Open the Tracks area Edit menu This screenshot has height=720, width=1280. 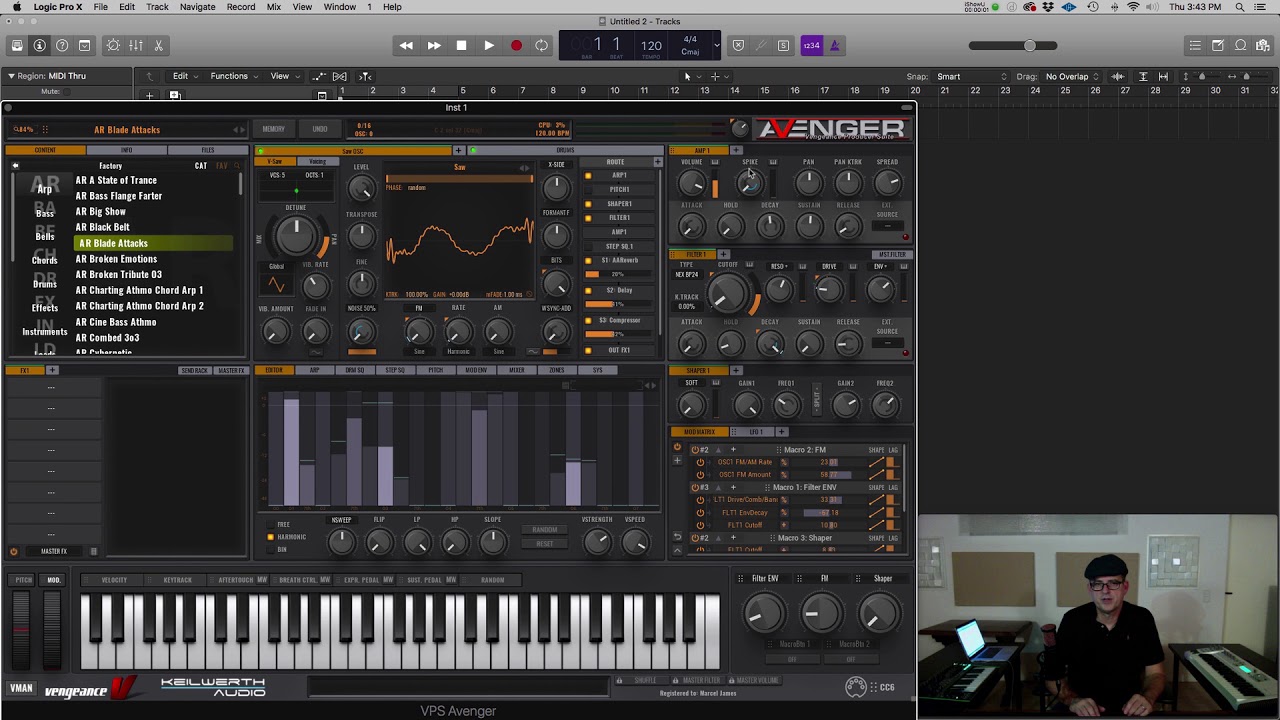coord(184,76)
